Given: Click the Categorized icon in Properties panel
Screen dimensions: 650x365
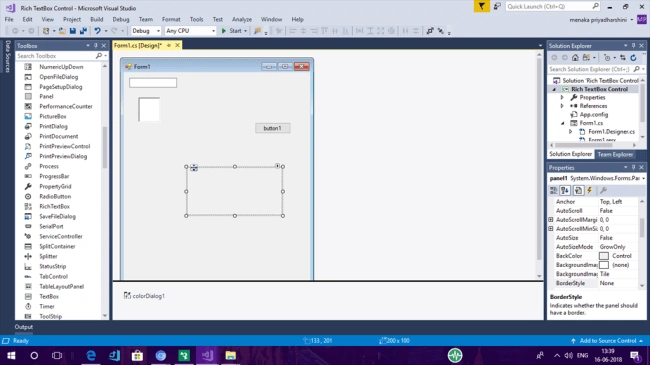Looking at the screenshot, I should [x=553, y=190].
